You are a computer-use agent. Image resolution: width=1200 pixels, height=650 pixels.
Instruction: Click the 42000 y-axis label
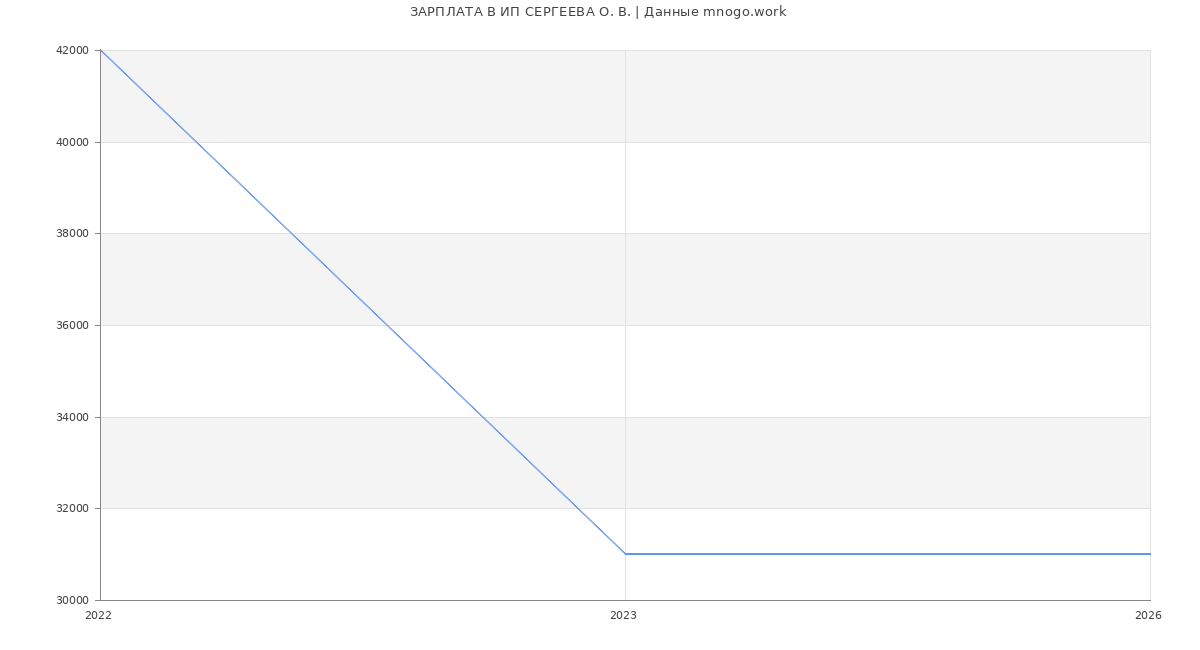point(72,50)
